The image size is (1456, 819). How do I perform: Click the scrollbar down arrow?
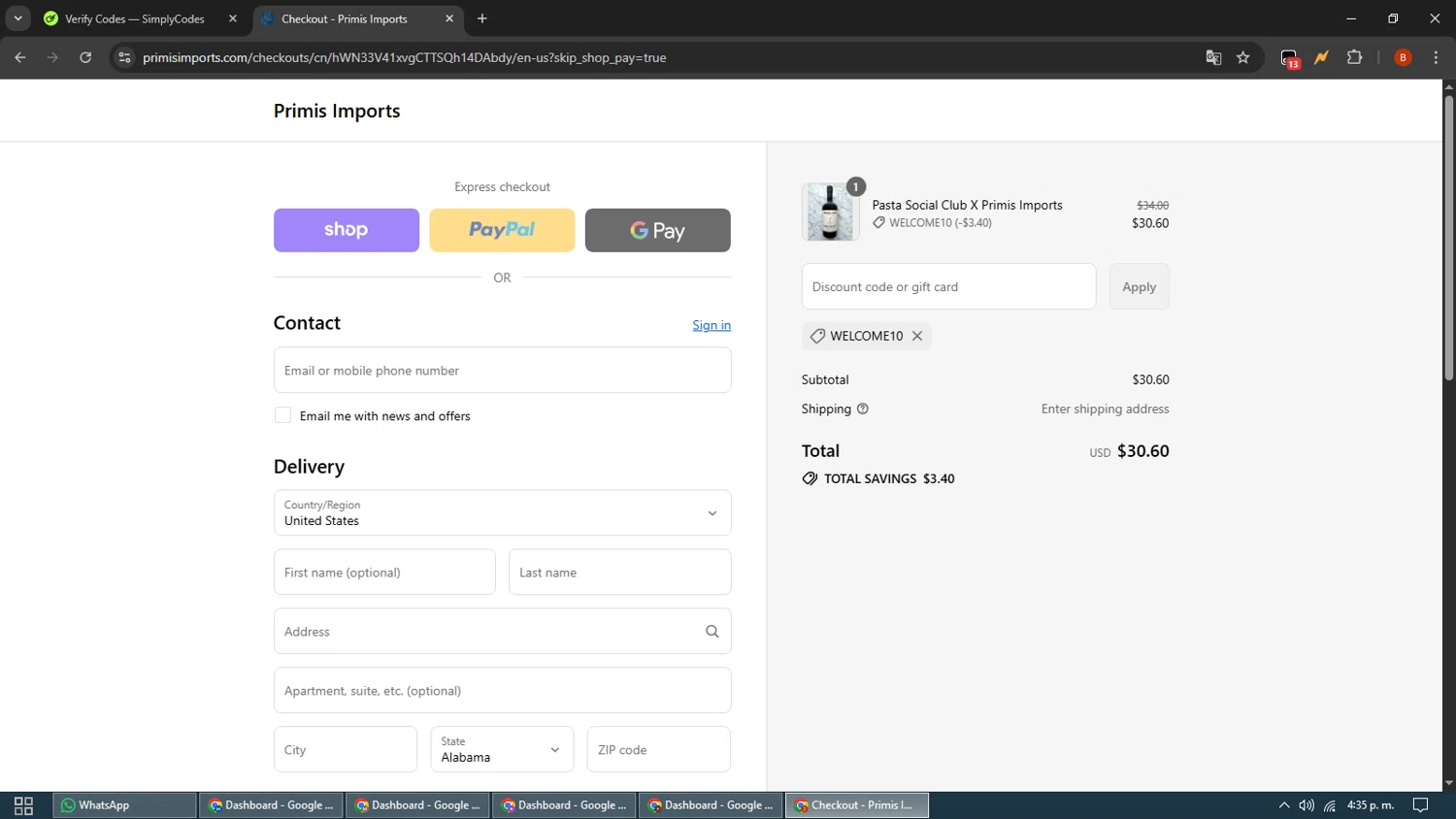[1448, 783]
